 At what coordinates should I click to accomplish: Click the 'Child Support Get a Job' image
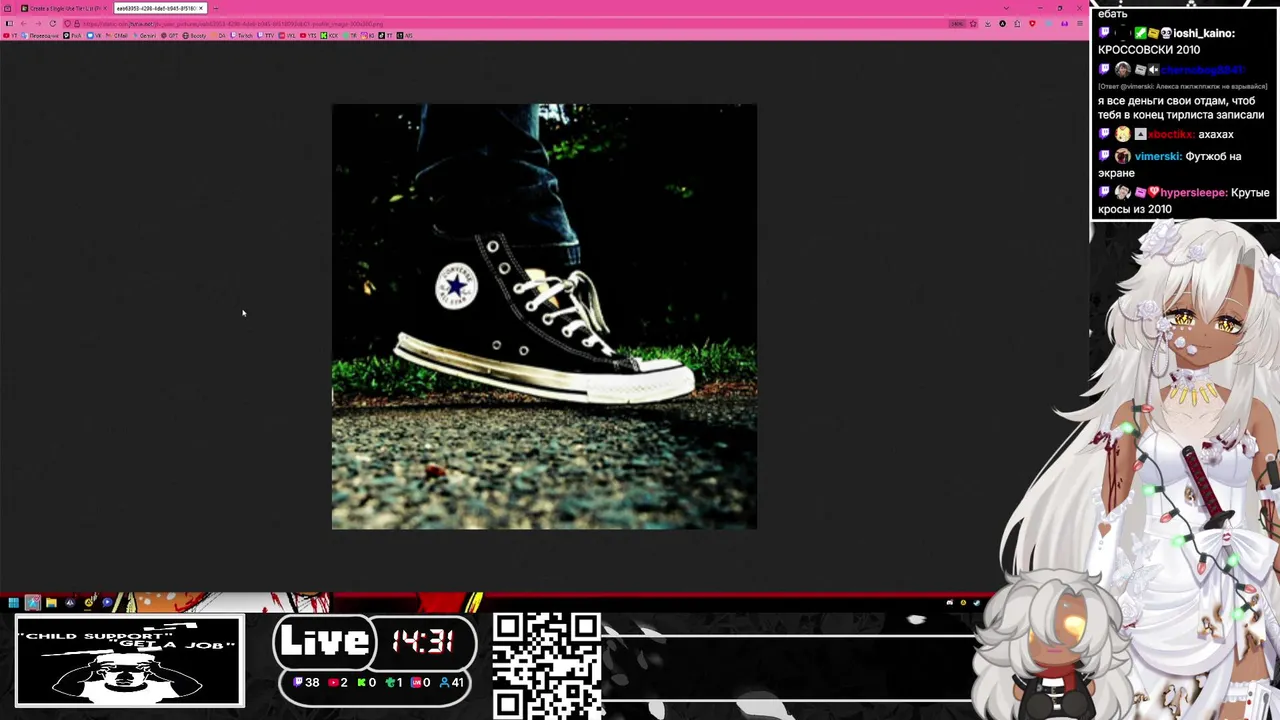[129, 661]
